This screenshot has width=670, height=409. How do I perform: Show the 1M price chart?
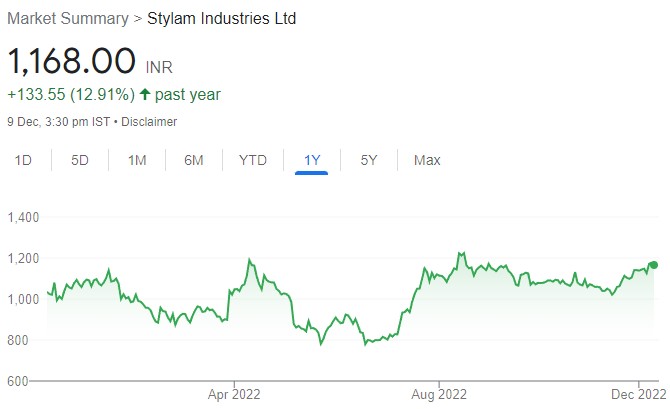pyautogui.click(x=137, y=160)
